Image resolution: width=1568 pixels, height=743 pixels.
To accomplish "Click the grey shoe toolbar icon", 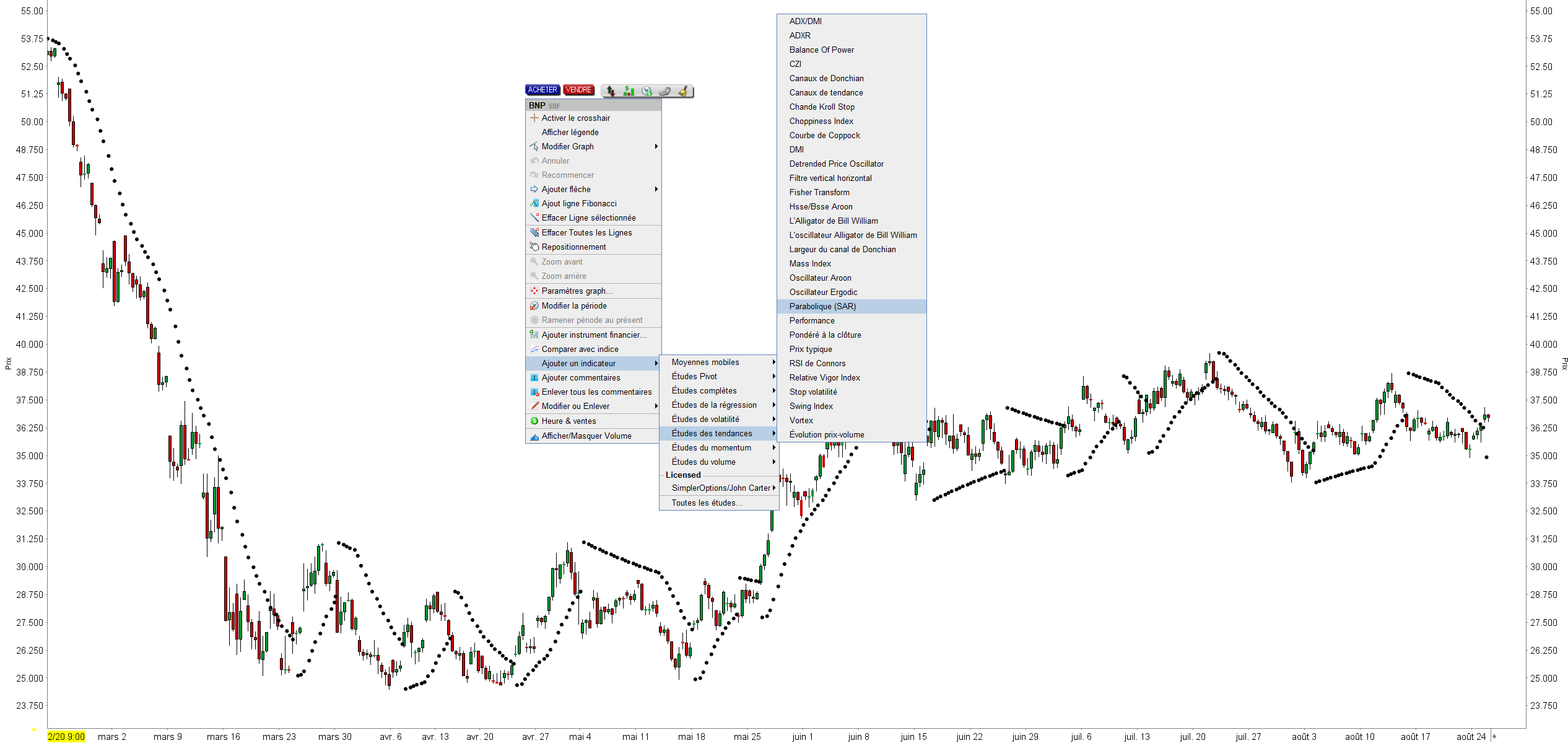I will coord(664,91).
